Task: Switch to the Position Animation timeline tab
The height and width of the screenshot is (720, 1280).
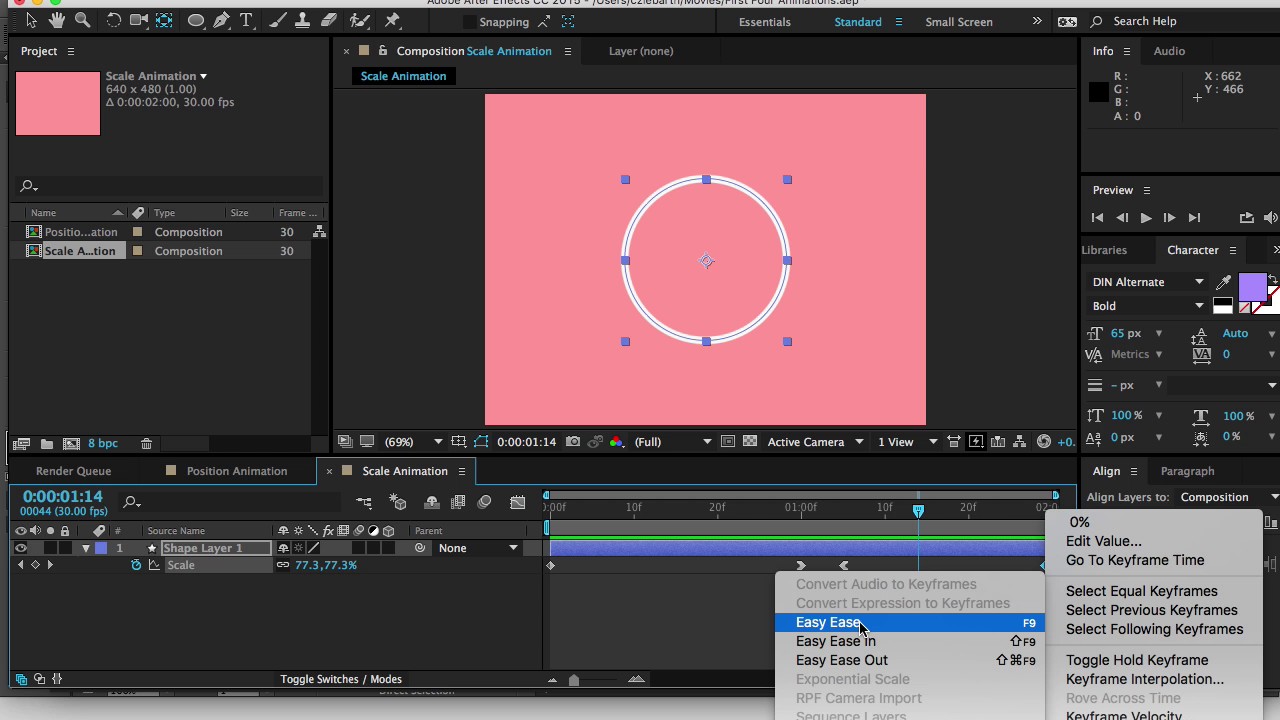Action: [x=236, y=471]
